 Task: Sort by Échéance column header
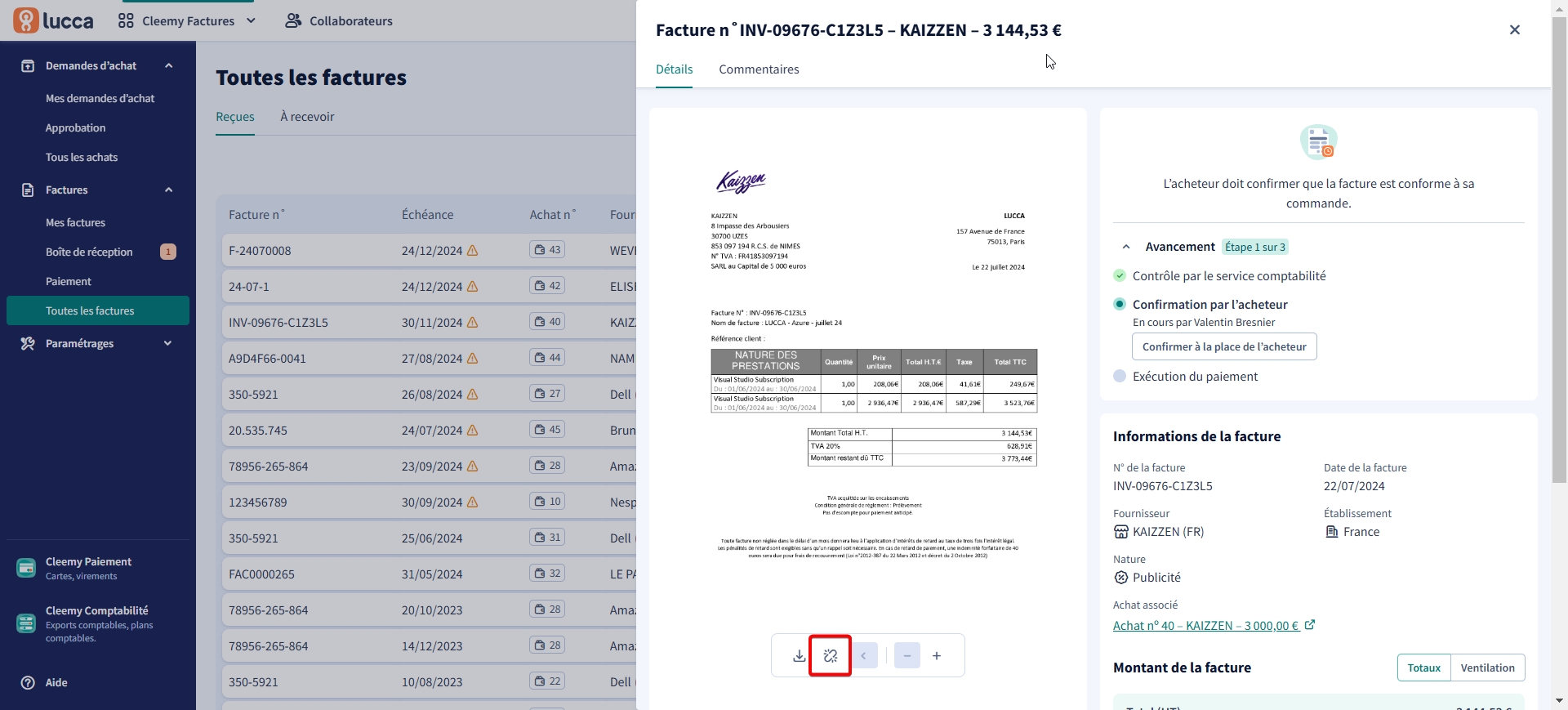point(427,215)
